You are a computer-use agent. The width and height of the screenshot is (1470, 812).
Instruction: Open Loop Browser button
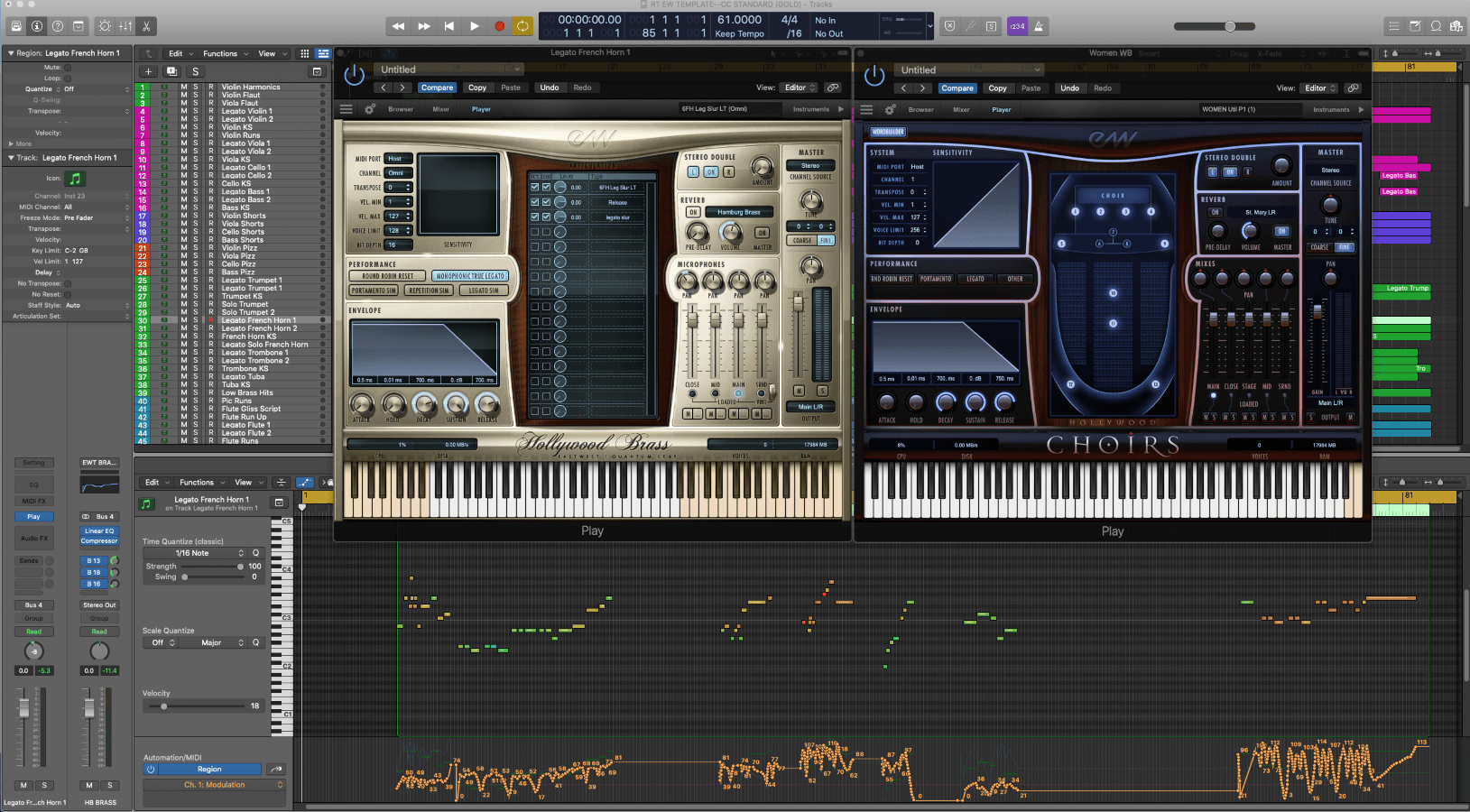pyautogui.click(x=1436, y=26)
